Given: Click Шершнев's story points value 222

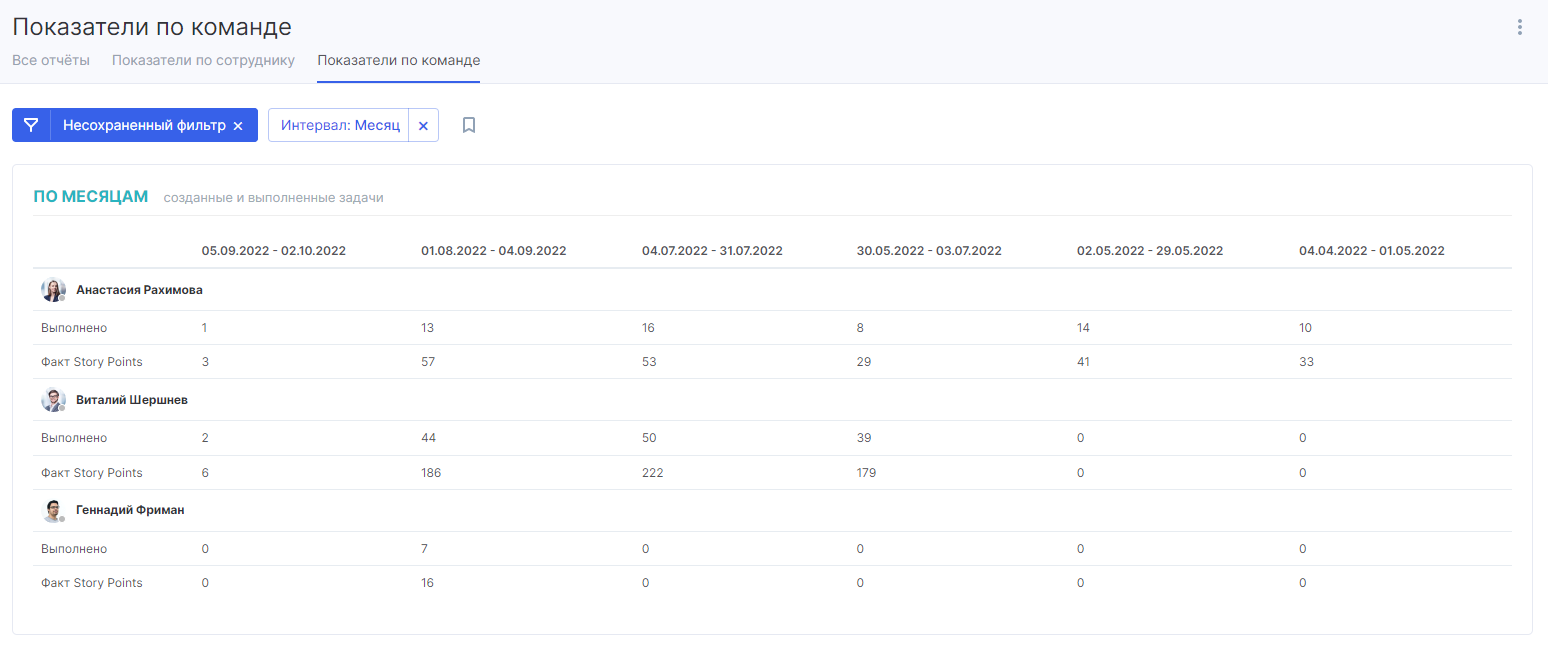Looking at the screenshot, I should tap(653, 473).
